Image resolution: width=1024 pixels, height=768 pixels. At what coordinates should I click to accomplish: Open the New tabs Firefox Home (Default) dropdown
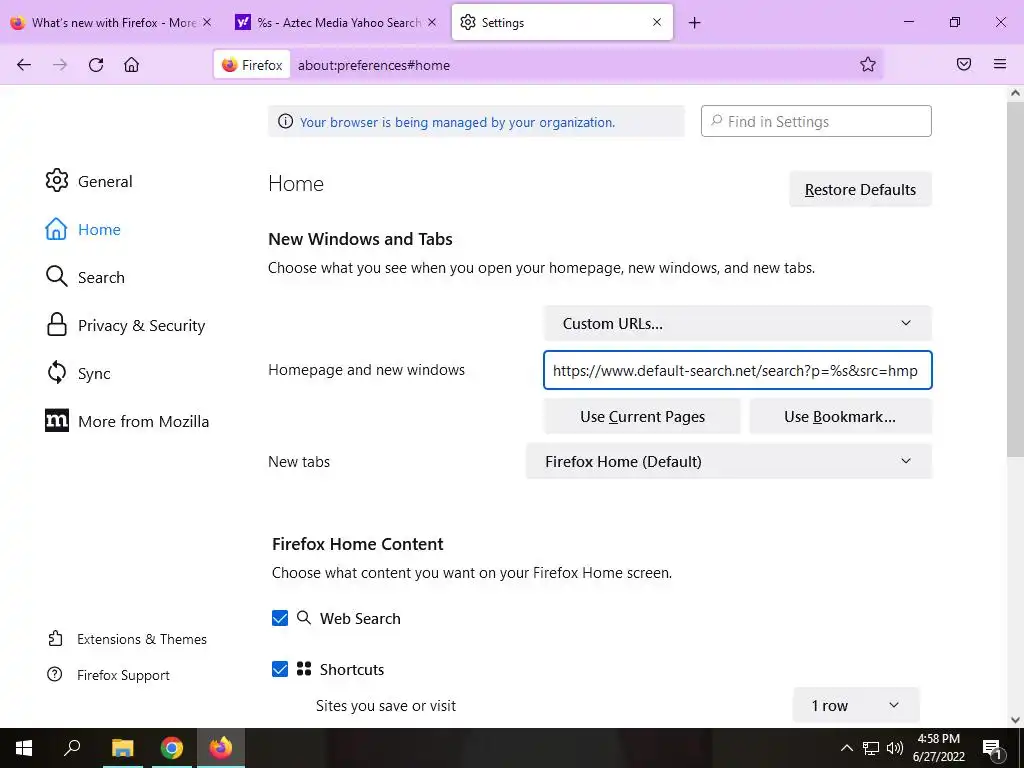729,461
